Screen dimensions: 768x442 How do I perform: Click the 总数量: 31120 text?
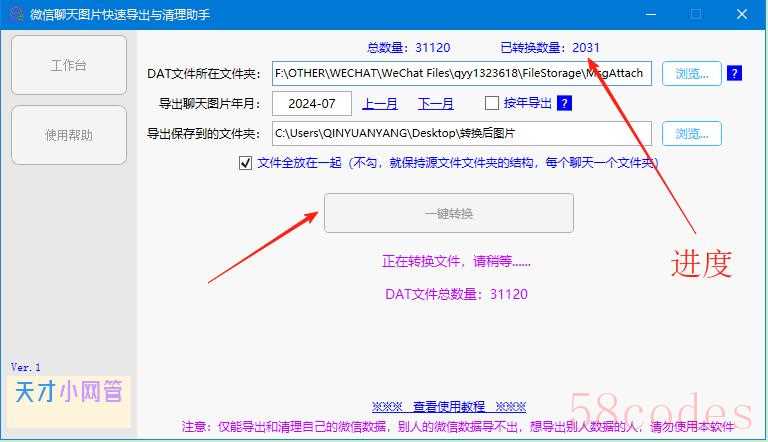pyautogui.click(x=408, y=48)
